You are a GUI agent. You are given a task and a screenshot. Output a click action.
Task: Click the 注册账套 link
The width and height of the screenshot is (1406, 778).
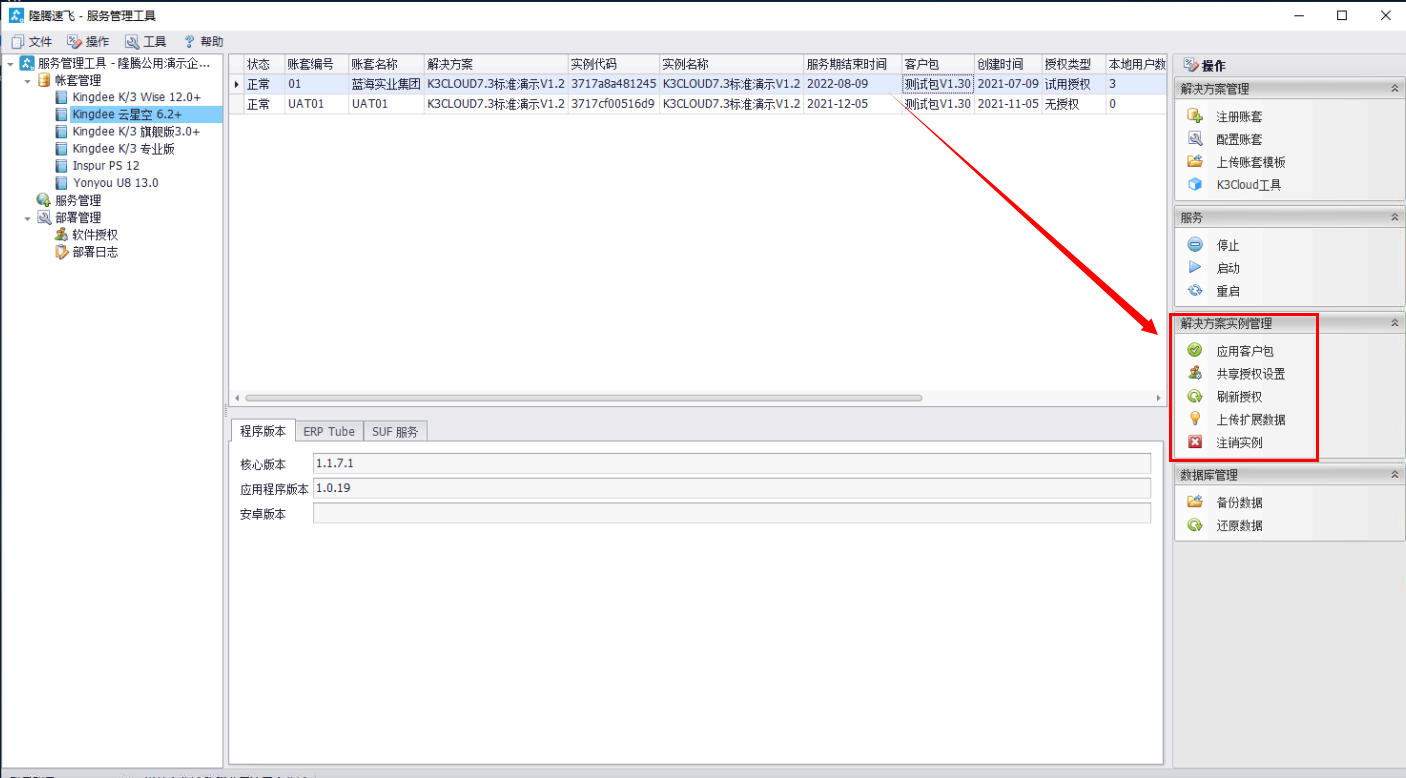click(x=1239, y=117)
